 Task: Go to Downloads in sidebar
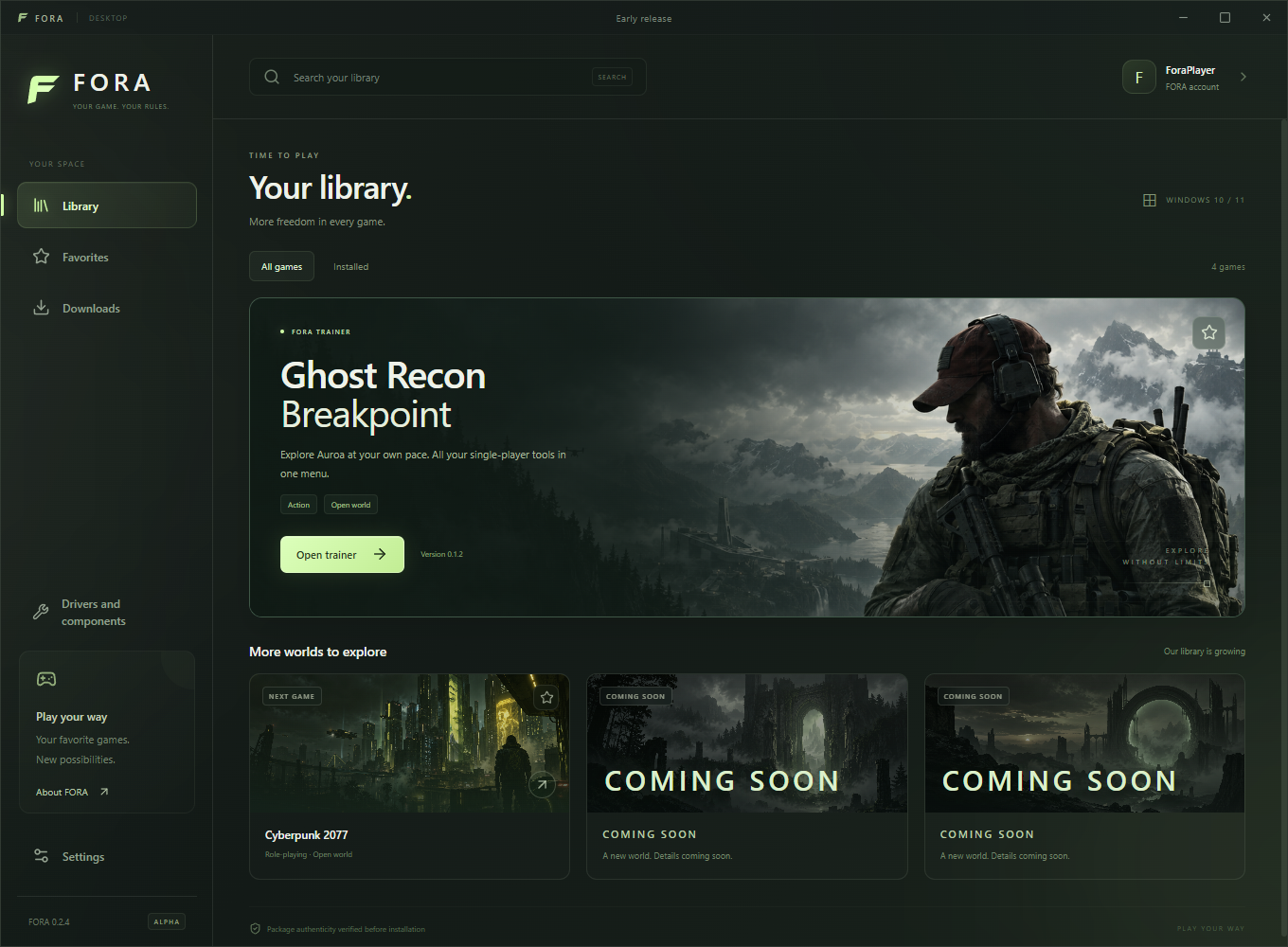107,308
